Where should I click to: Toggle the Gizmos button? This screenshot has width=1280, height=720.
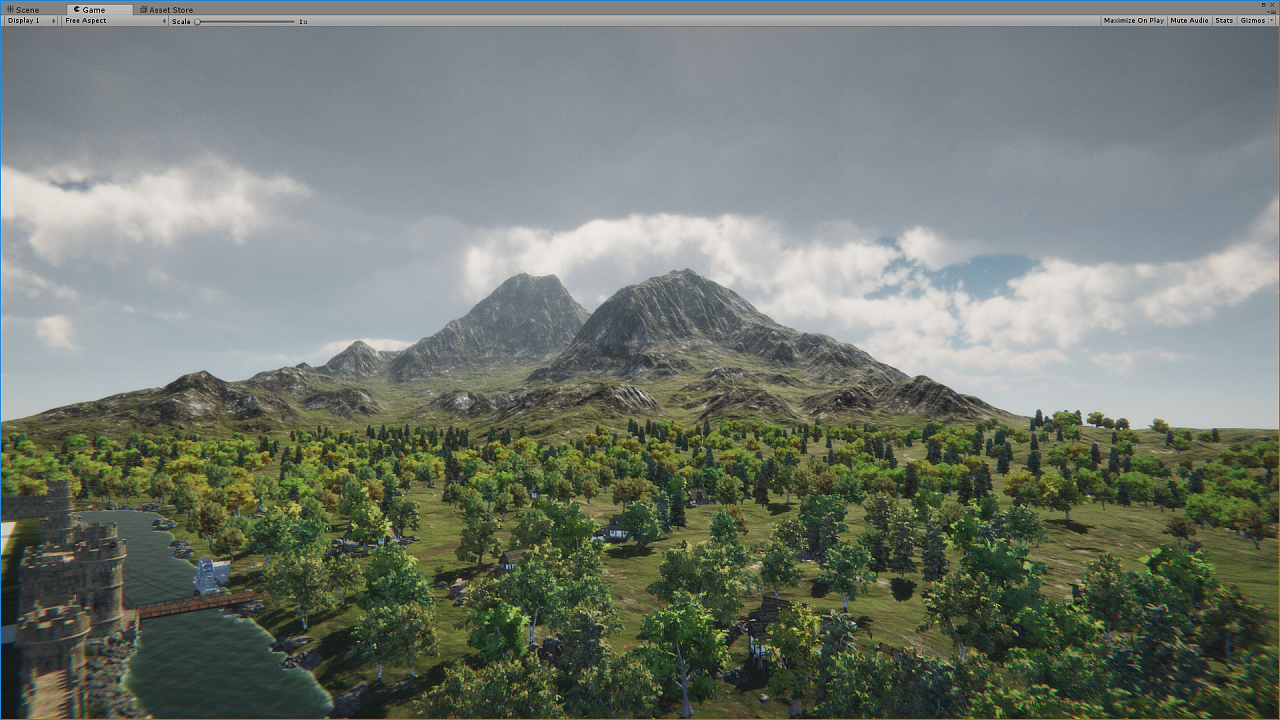click(1253, 21)
